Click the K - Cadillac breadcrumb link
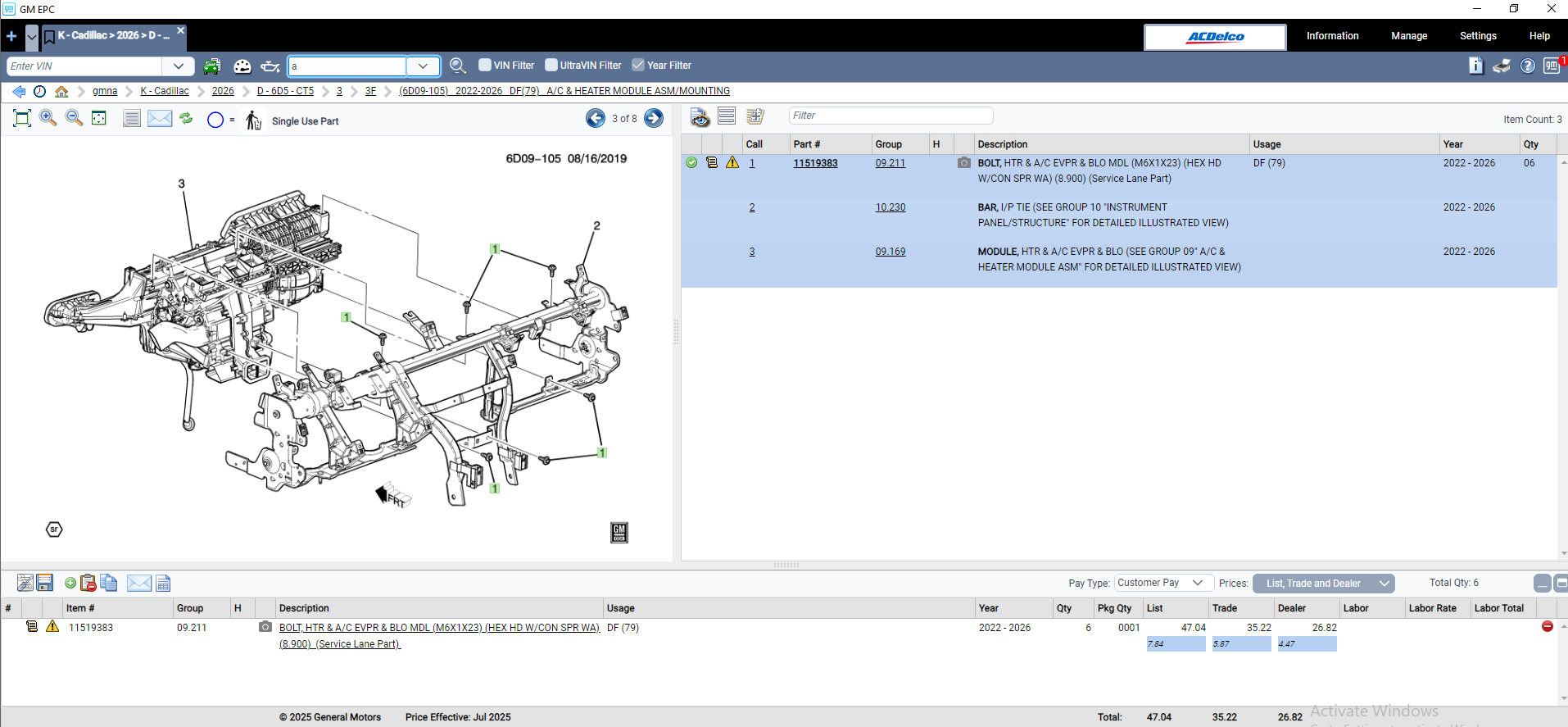 pyautogui.click(x=165, y=91)
